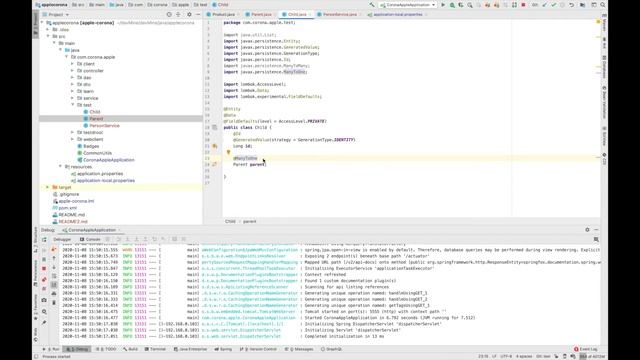This screenshot has height=360, width=640.
Task: Open the CoronaAppleApplication run configuration dropdown
Action: click(x=408, y=5)
